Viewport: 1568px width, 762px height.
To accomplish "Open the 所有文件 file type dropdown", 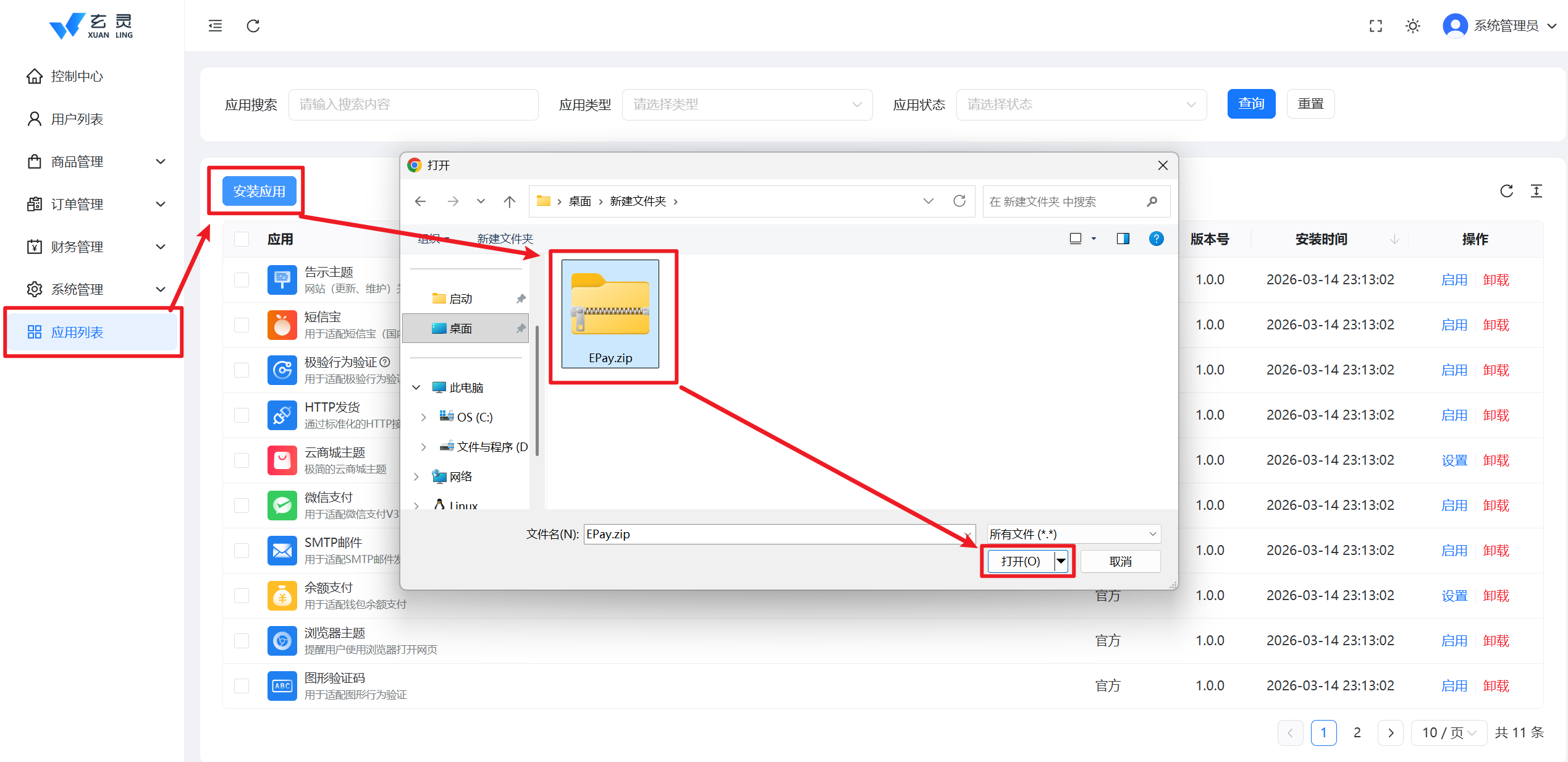I will pyautogui.click(x=1073, y=533).
